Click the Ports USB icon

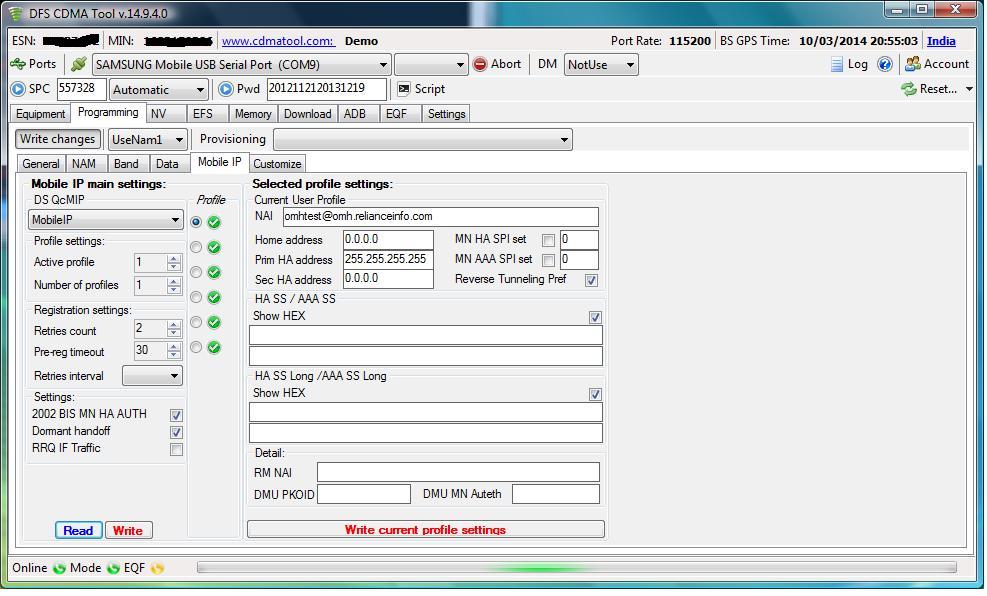(x=18, y=64)
